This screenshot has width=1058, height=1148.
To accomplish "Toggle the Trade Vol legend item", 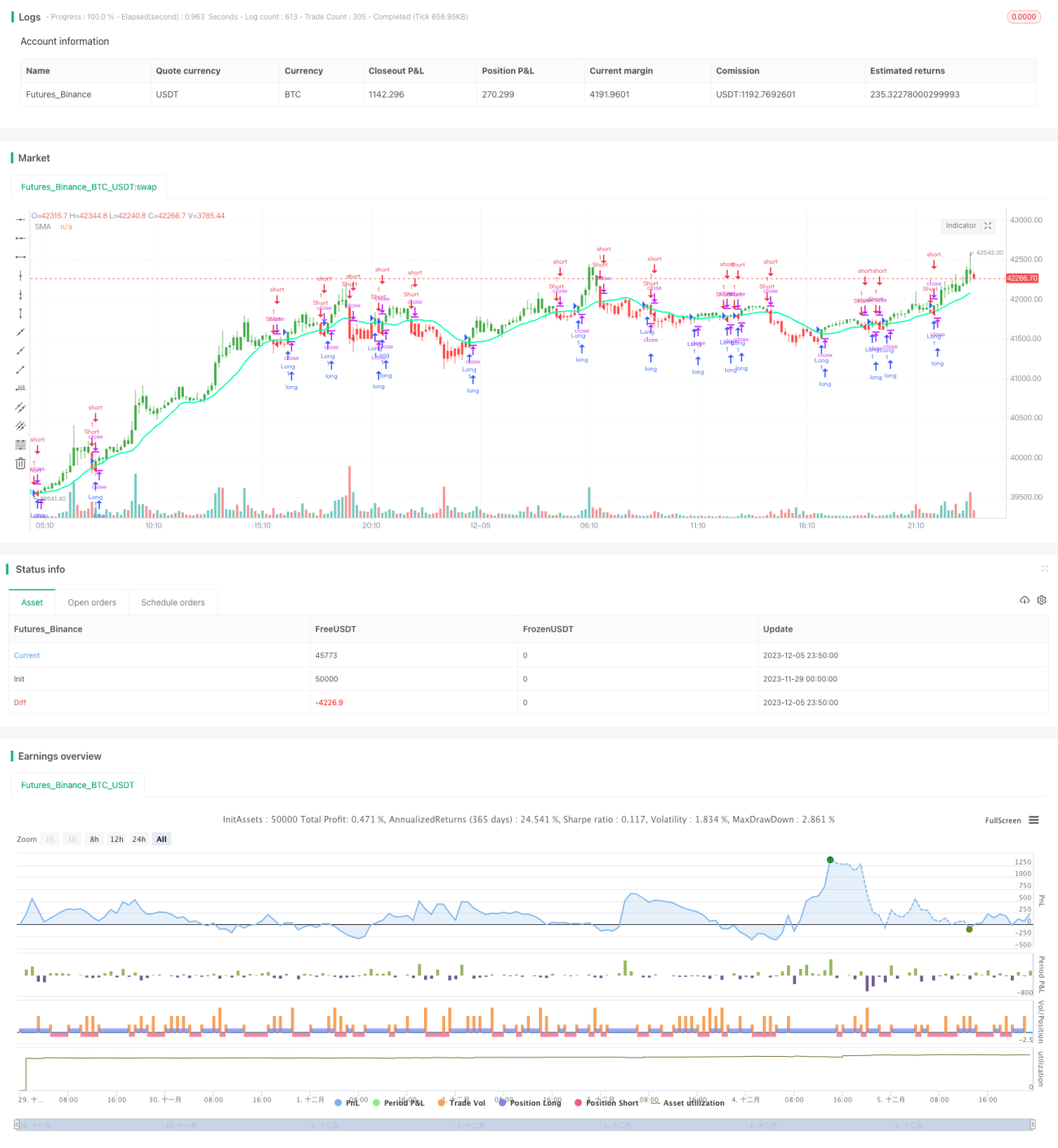I will (x=461, y=1102).
